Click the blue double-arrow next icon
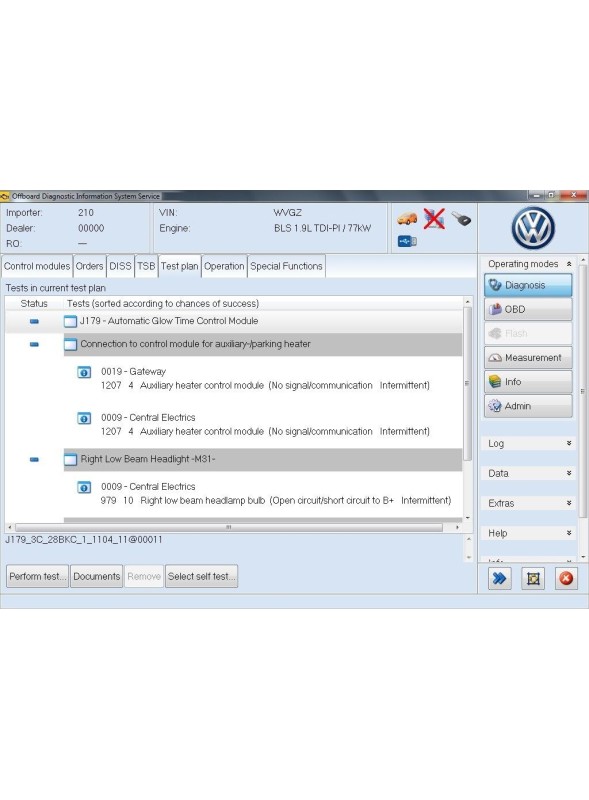589x800 pixels. point(500,578)
